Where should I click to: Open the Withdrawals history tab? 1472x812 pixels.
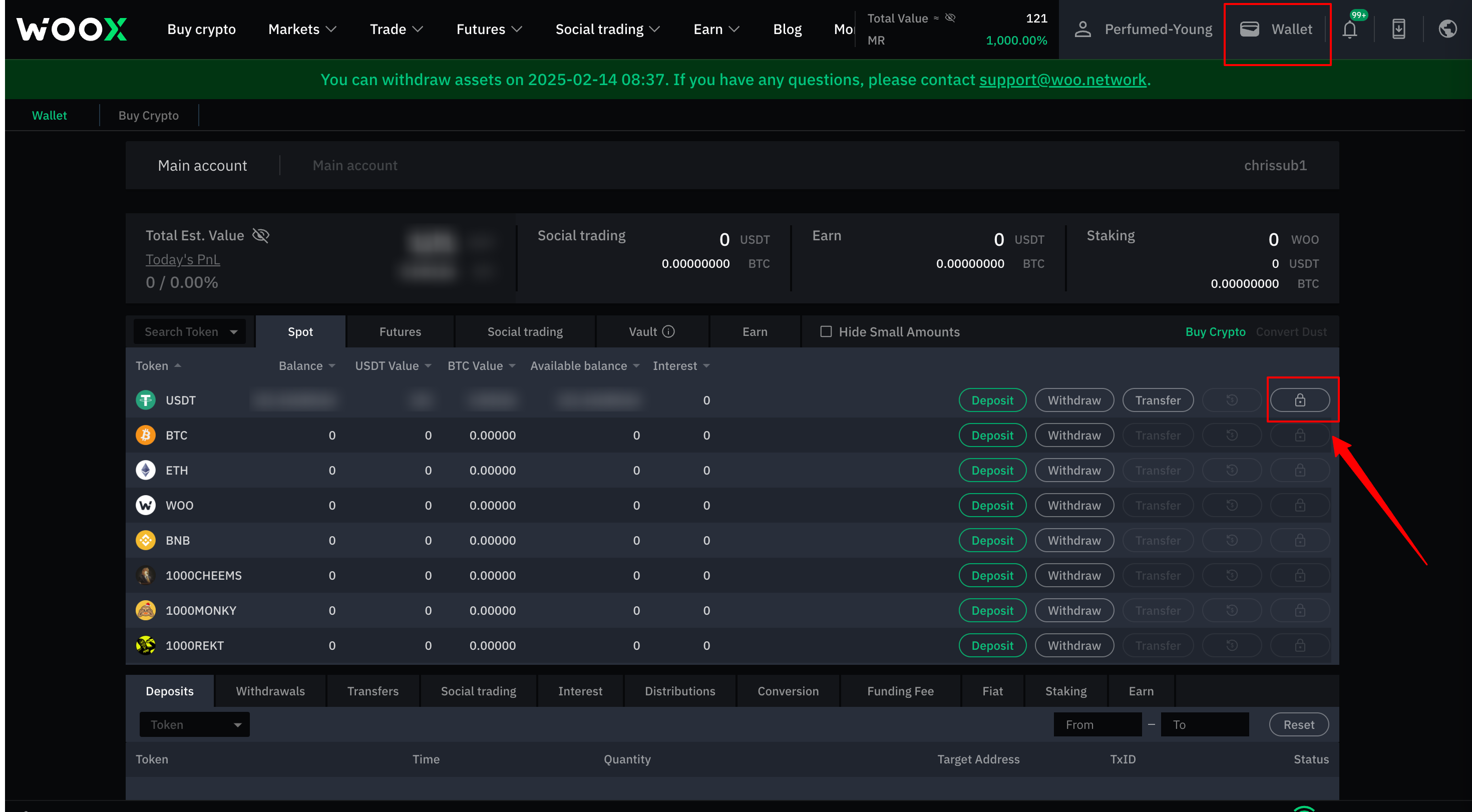[270, 691]
